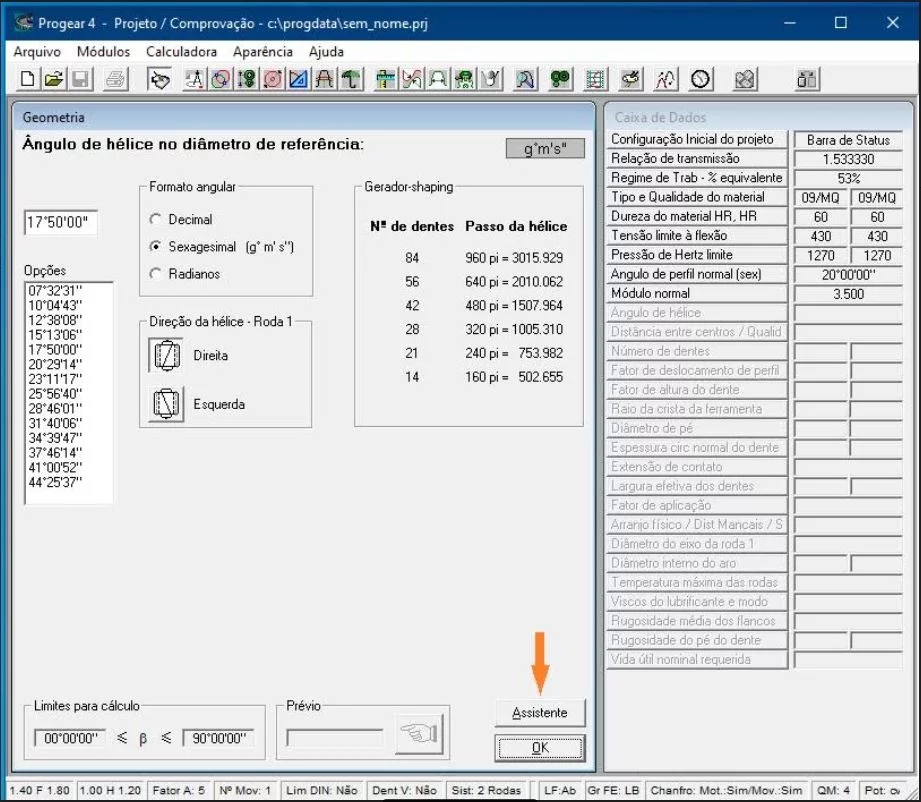Confirm with the OK button

pos(540,748)
